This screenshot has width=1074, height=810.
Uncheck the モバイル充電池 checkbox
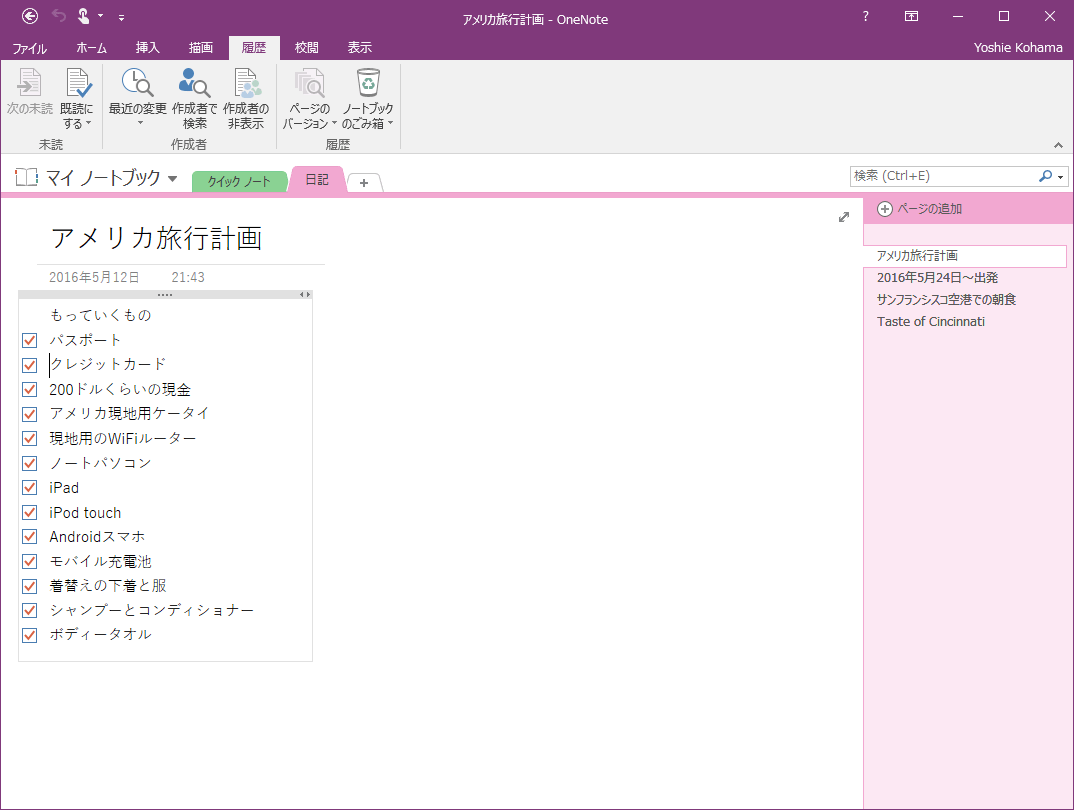coord(29,561)
